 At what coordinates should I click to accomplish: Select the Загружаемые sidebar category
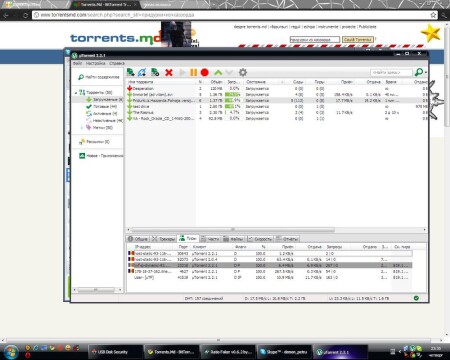pos(104,100)
